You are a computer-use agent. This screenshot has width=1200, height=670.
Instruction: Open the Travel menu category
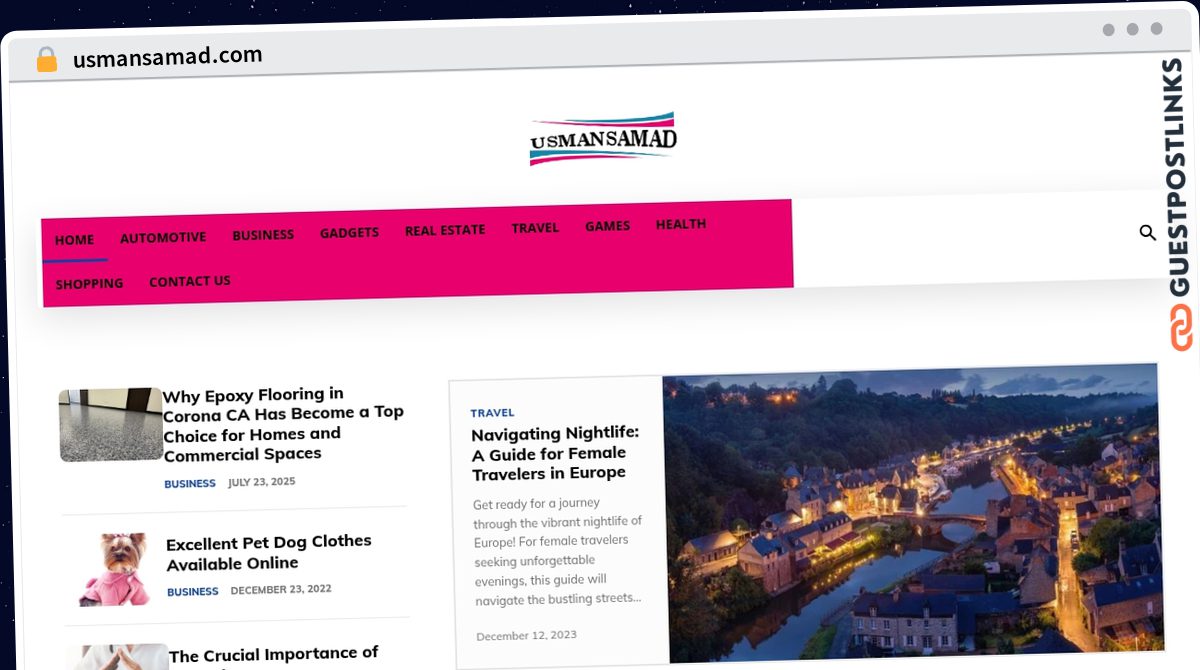pyautogui.click(x=535, y=228)
